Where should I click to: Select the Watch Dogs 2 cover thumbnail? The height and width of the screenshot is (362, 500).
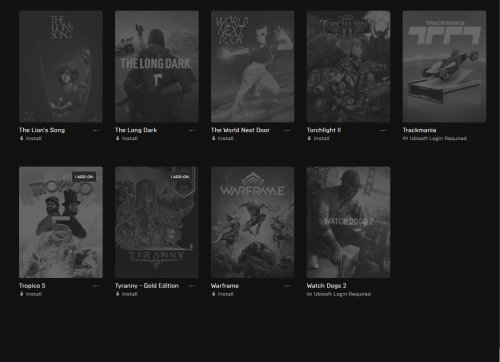(x=348, y=222)
